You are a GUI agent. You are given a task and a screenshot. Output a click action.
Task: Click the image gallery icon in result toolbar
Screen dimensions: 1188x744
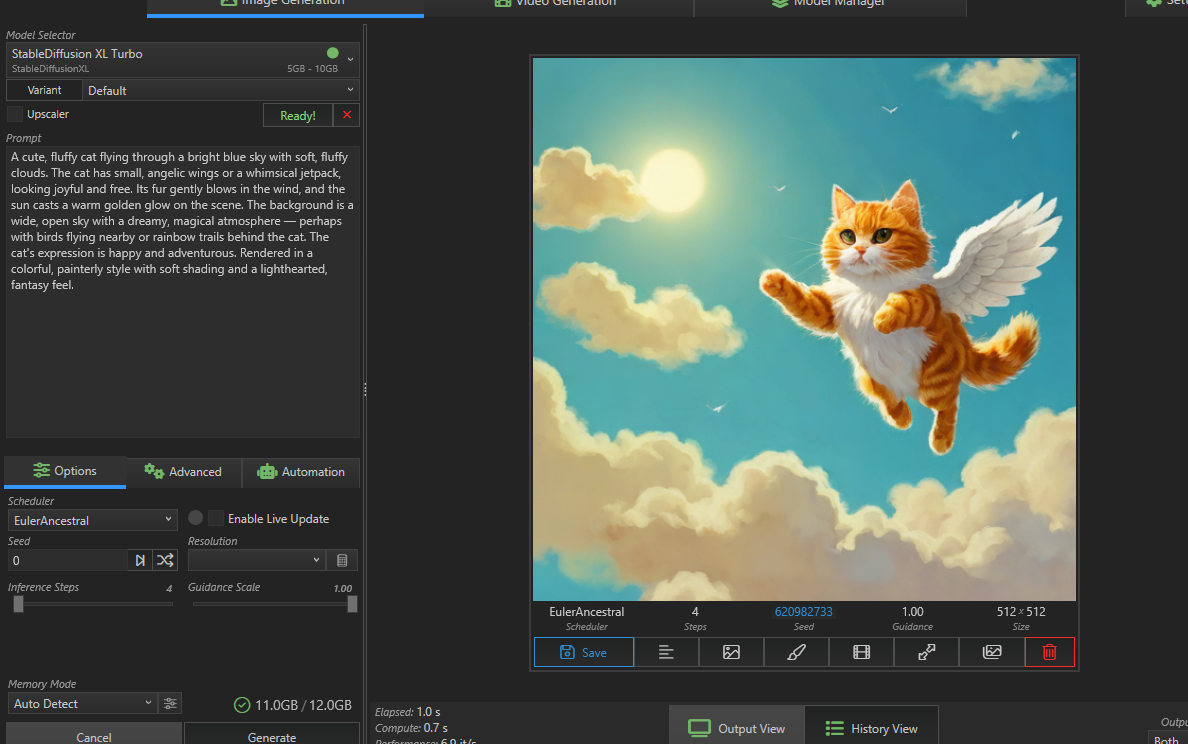click(992, 652)
